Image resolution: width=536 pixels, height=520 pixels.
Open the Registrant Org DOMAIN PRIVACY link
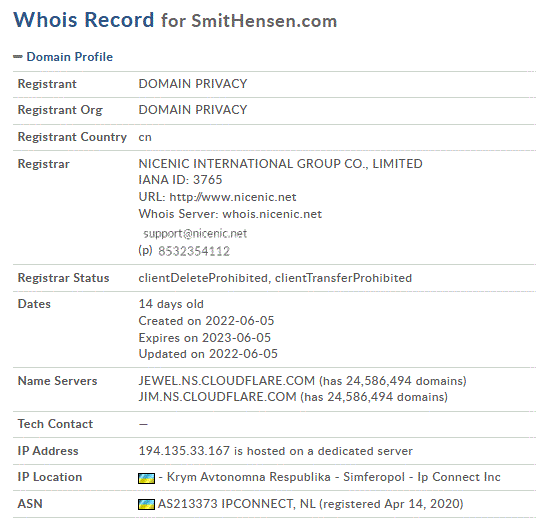pyautogui.click(x=193, y=110)
